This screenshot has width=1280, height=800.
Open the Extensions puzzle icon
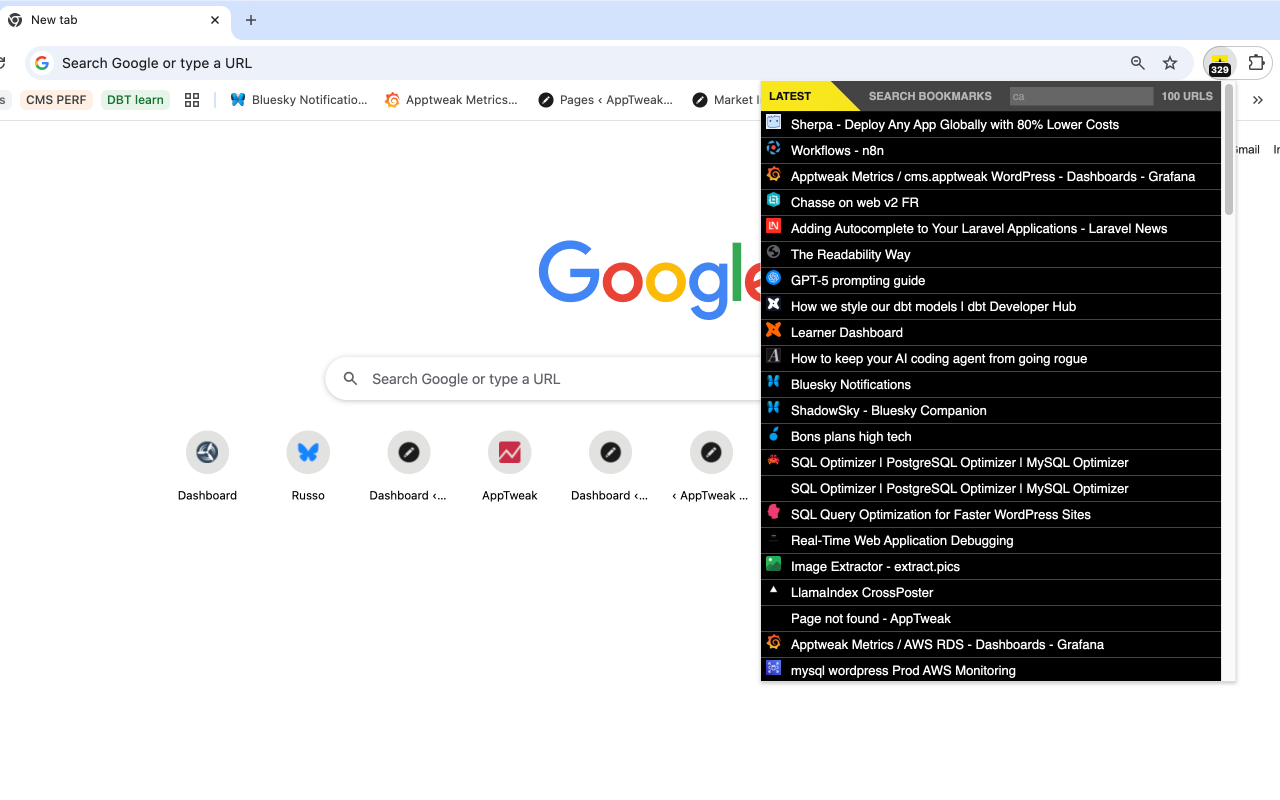tap(1257, 63)
